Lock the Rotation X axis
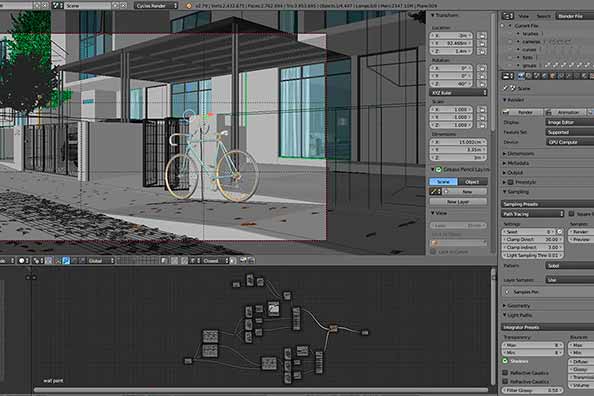594x396 pixels. coord(482,68)
